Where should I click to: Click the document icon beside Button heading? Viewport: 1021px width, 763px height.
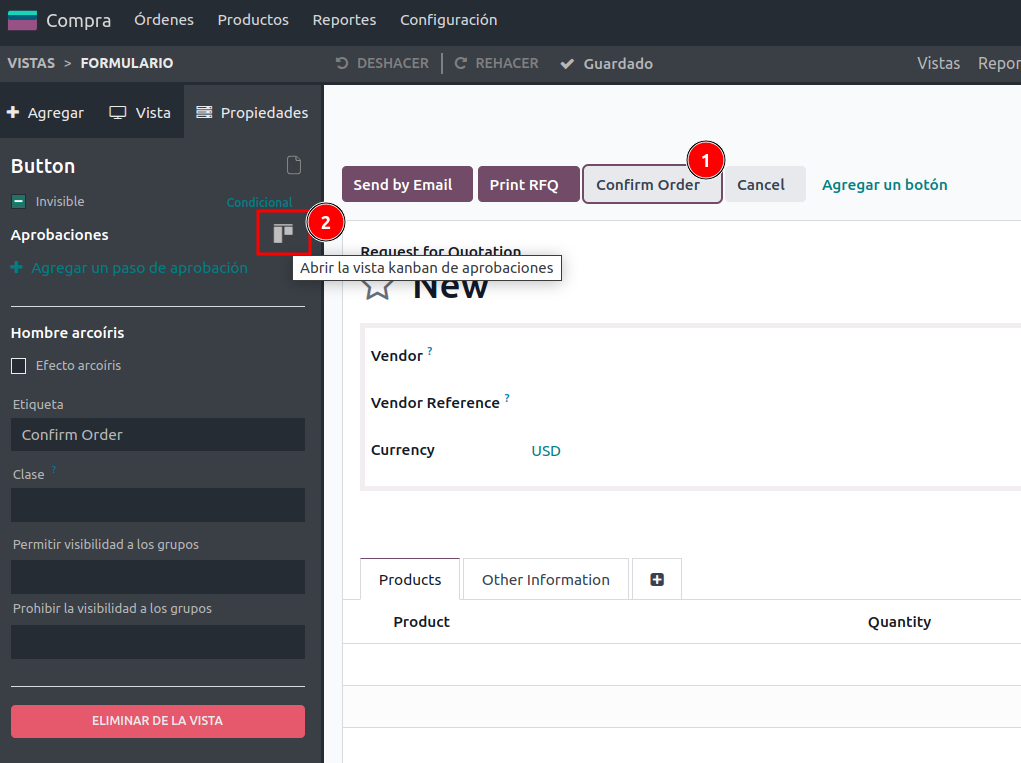[x=294, y=165]
